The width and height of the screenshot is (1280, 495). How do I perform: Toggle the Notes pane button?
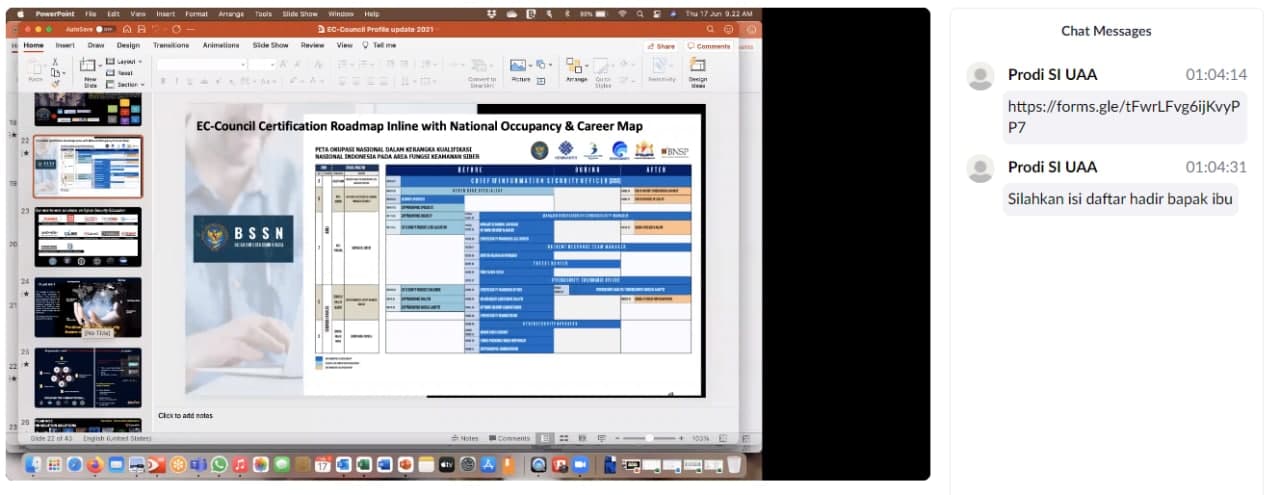pyautogui.click(x=465, y=438)
